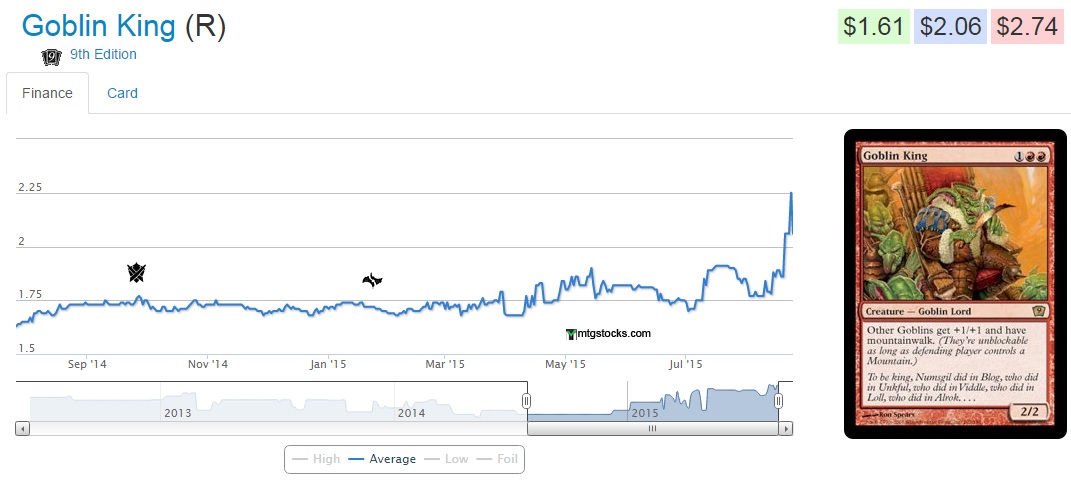Click the Fate Reforged set marker icon
The image size is (1071, 480).
[372, 281]
